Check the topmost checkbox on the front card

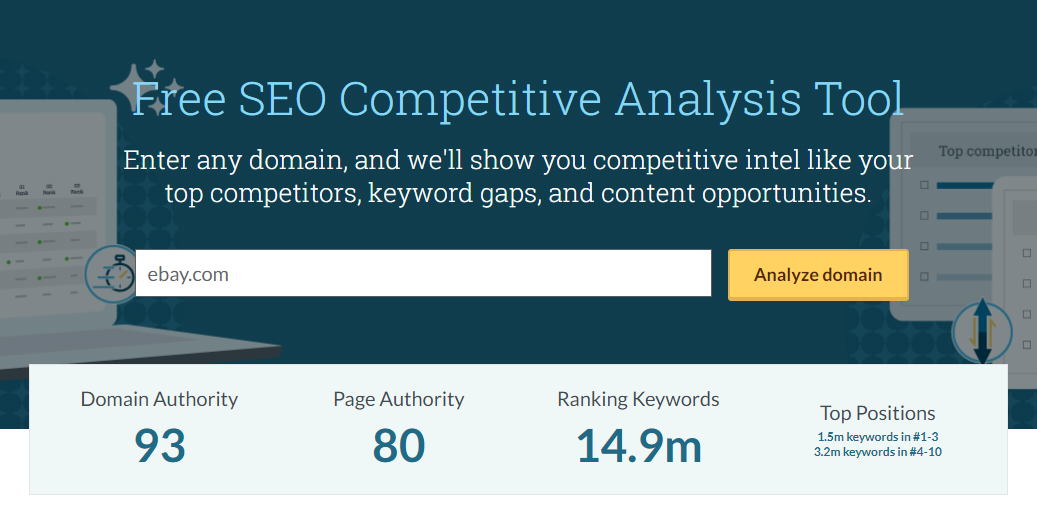(1027, 254)
